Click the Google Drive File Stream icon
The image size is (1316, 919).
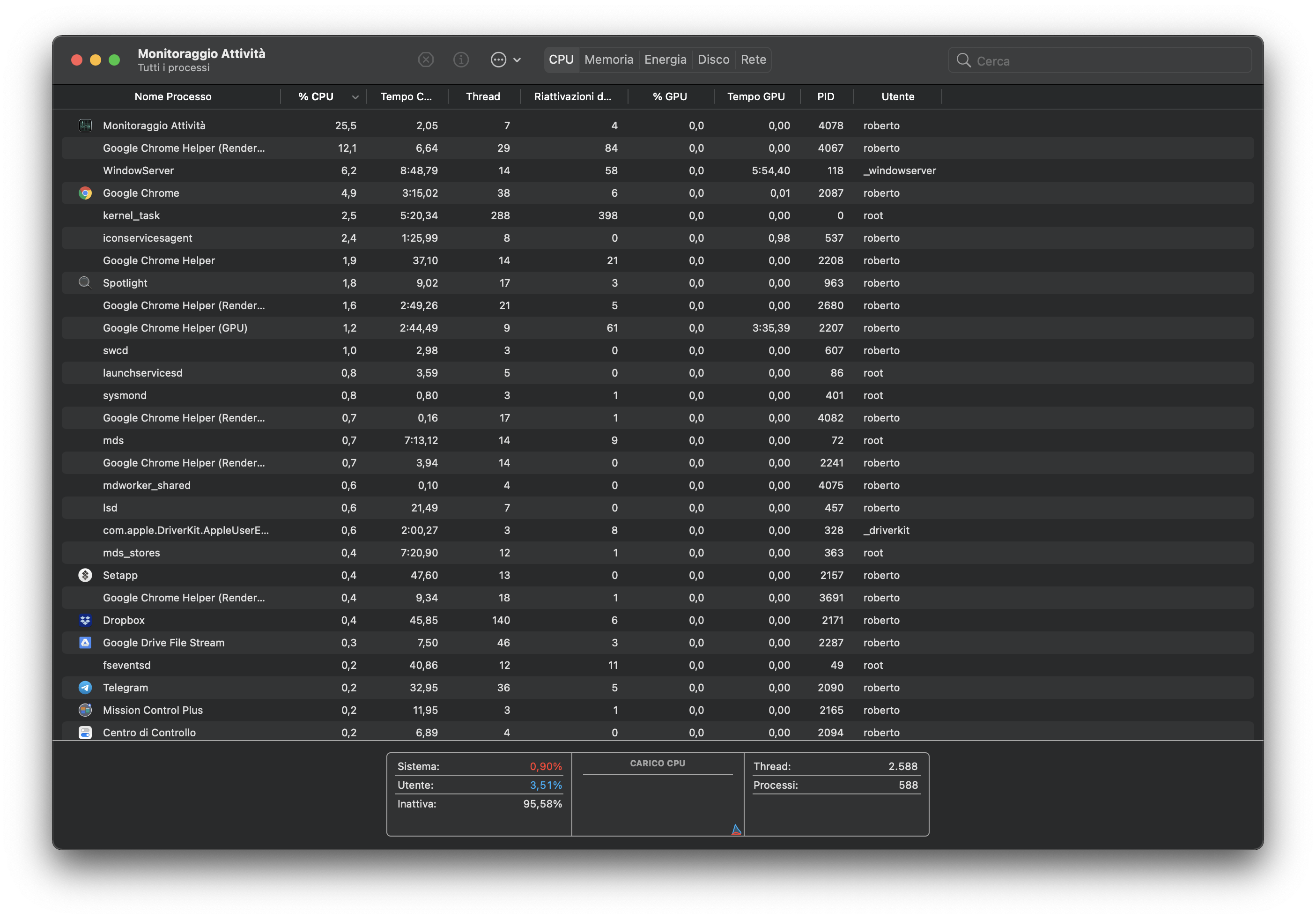pos(85,643)
